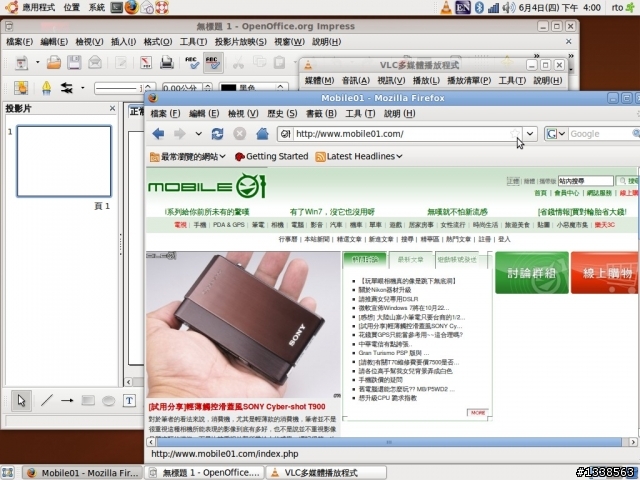Open the SONY Cyber-shot T900 article link
The image size is (640, 480).
(237, 407)
